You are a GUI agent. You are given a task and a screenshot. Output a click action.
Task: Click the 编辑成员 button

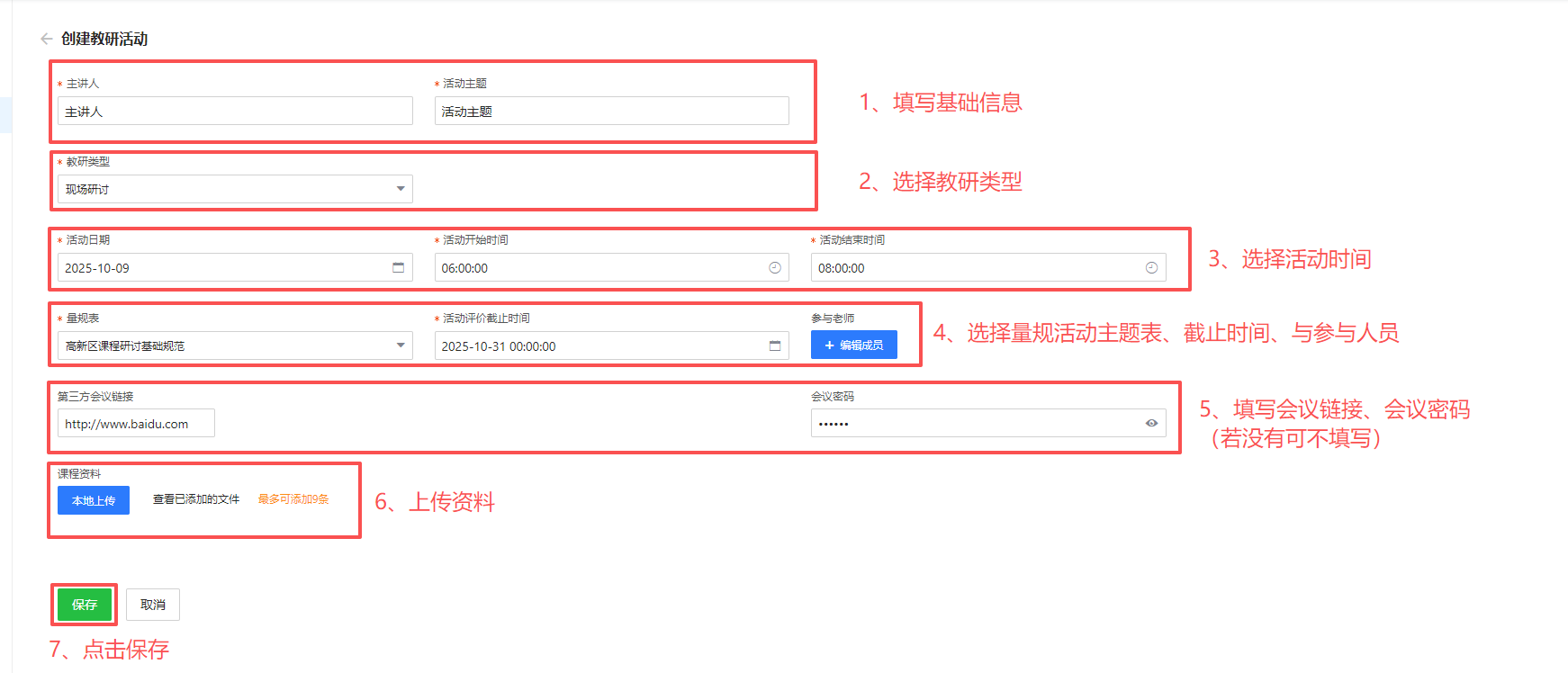pos(853,345)
